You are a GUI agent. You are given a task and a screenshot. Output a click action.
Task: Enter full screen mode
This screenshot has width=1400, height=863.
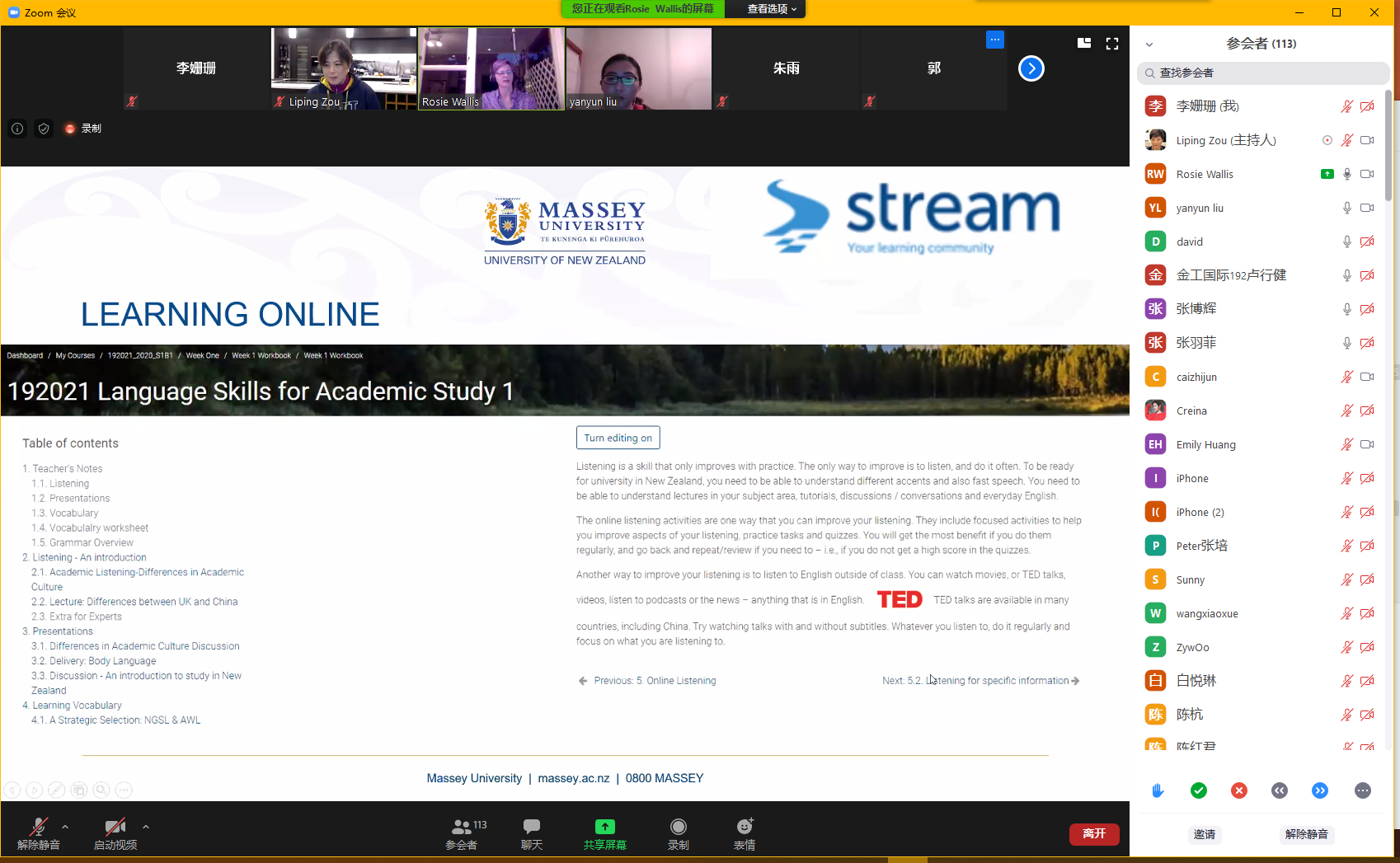pyautogui.click(x=1112, y=43)
